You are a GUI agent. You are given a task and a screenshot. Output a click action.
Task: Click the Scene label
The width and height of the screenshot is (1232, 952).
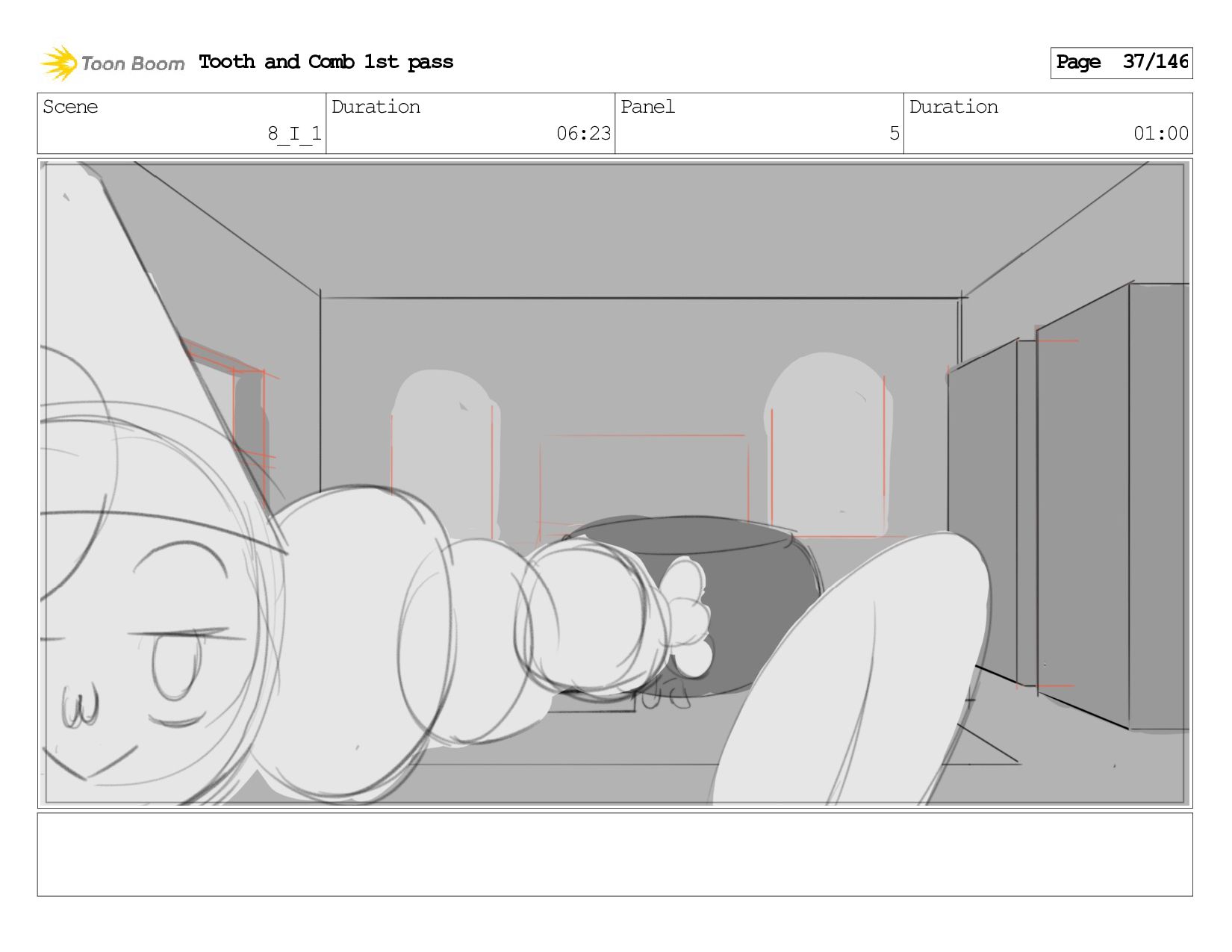tap(70, 107)
